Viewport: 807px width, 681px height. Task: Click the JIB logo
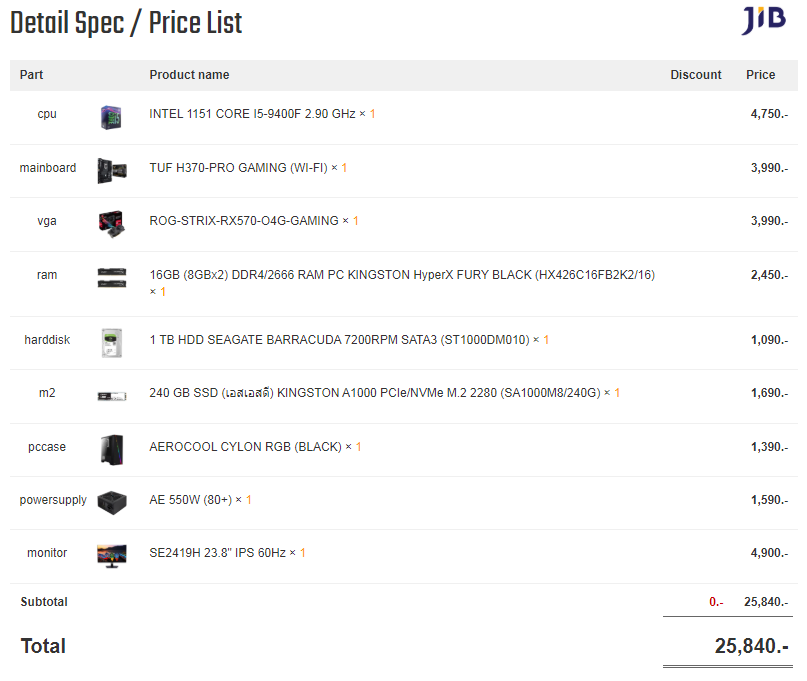tap(763, 21)
